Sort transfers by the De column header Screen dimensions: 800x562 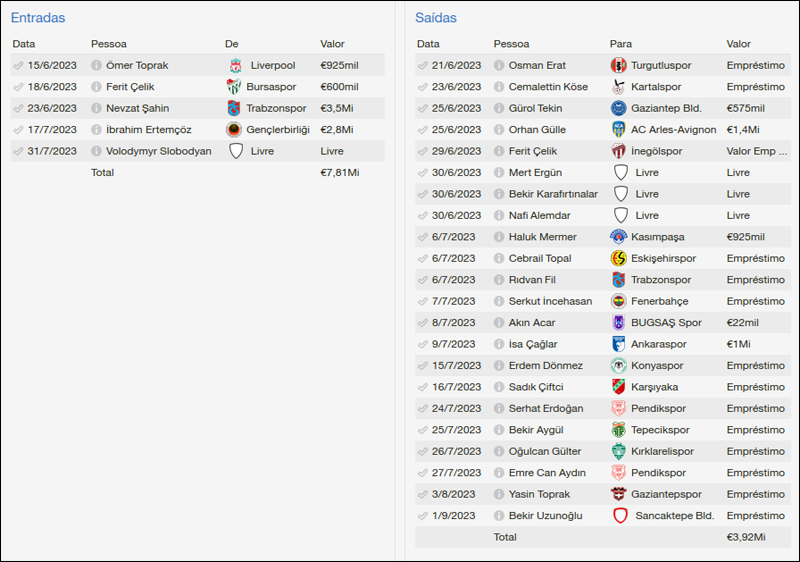(232, 44)
